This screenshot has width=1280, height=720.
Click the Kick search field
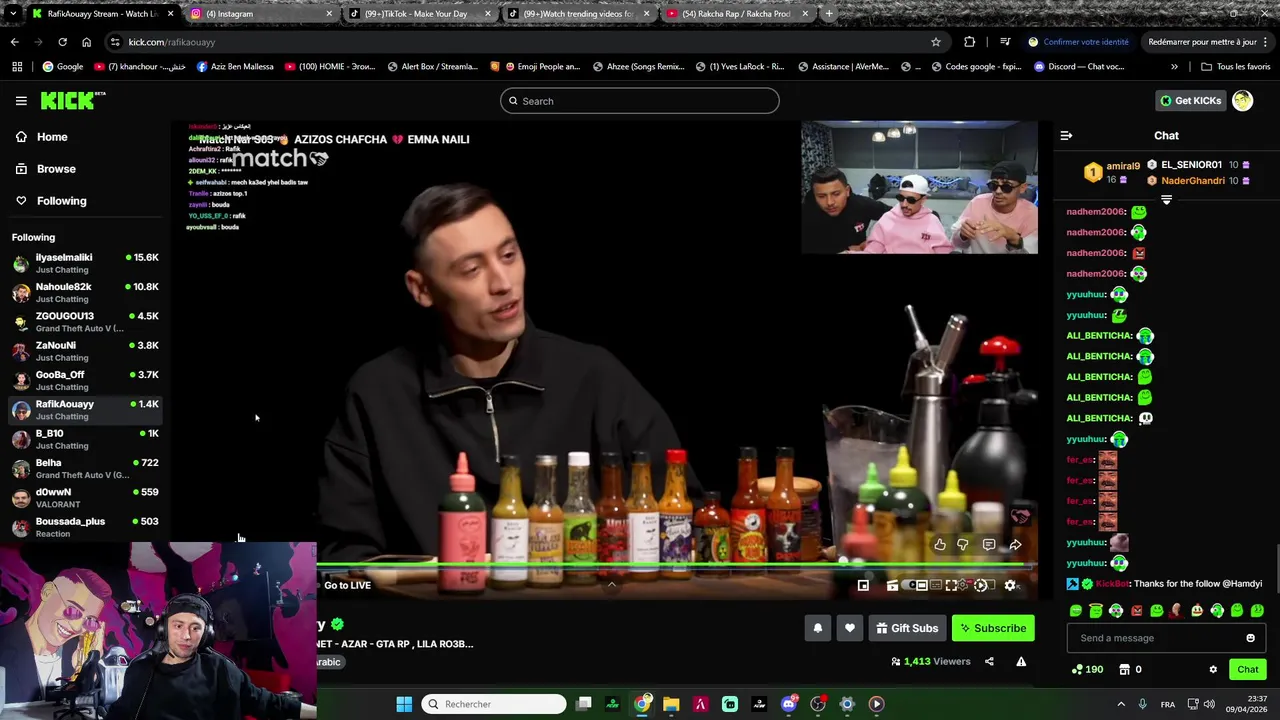639,101
